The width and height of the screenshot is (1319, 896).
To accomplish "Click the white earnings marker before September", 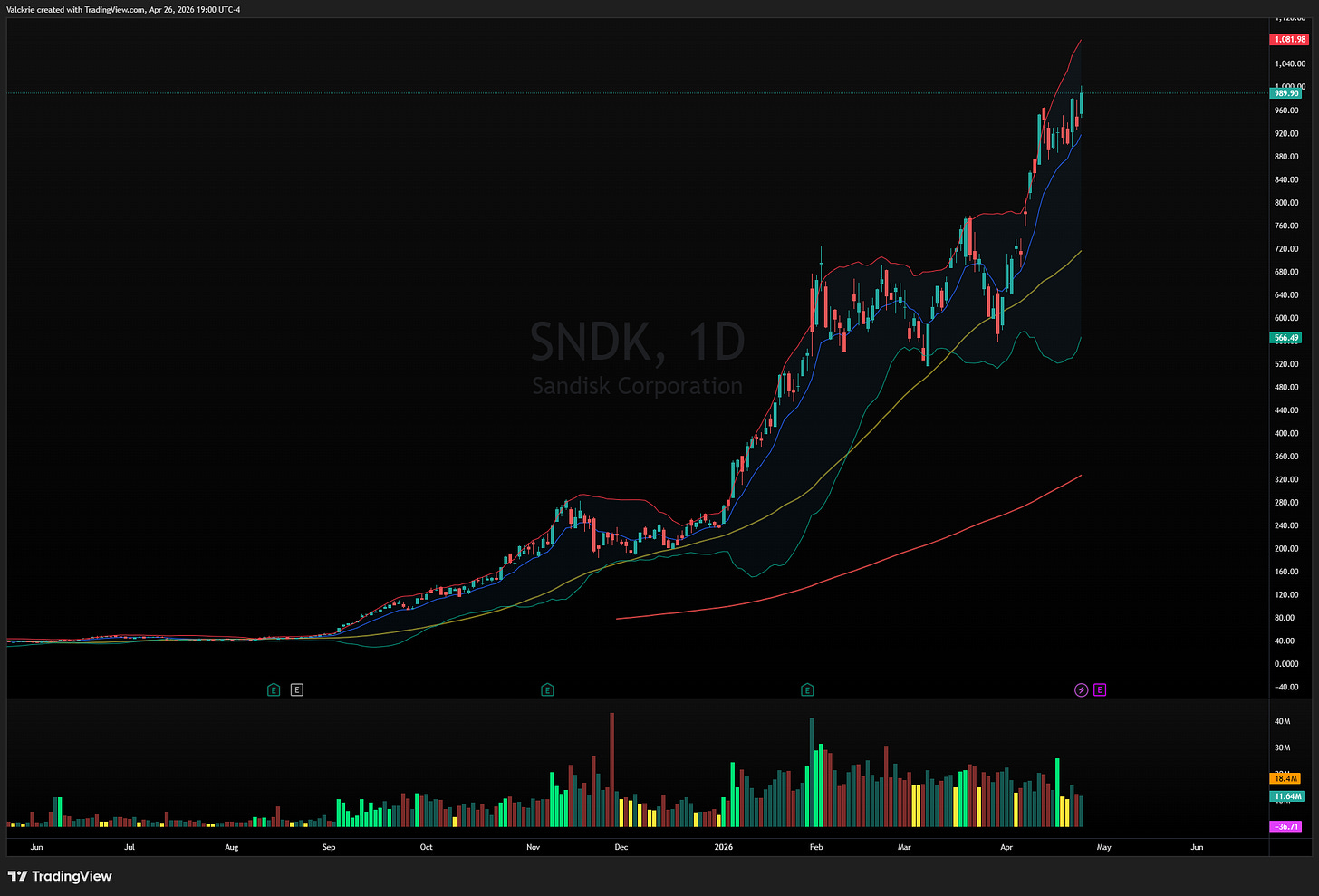I will tap(297, 690).
